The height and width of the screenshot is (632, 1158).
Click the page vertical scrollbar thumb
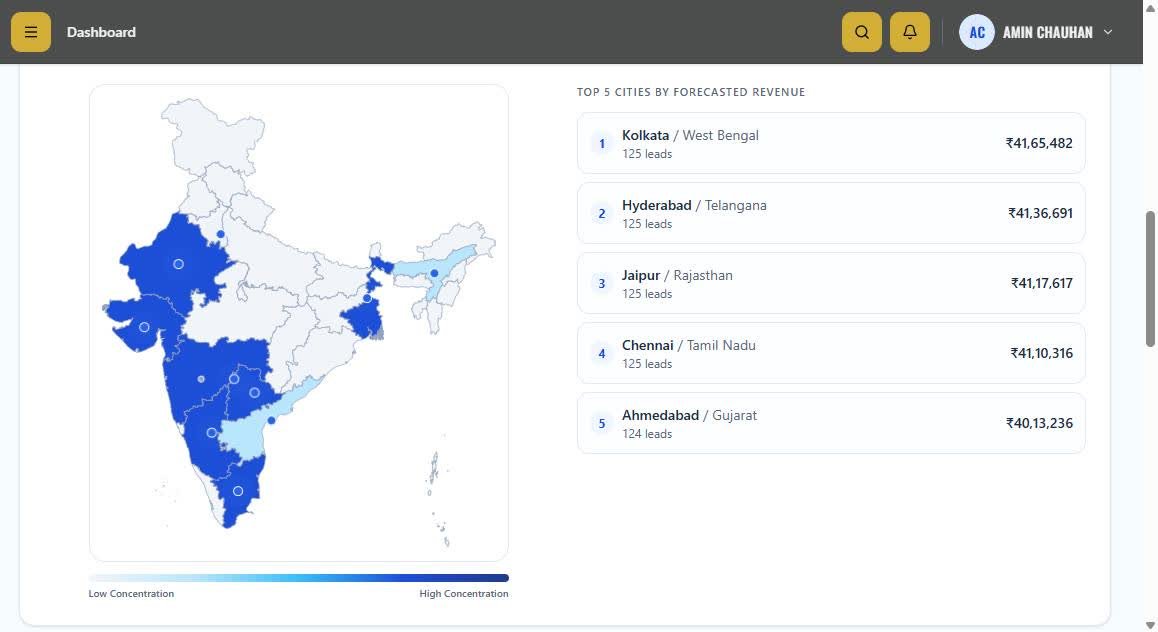pos(1150,278)
